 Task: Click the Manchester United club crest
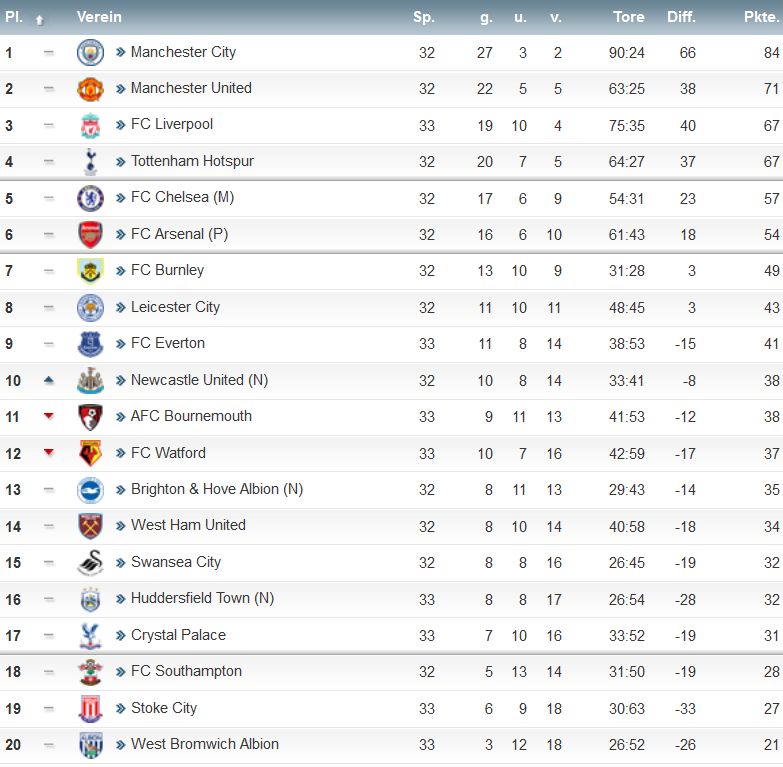(x=90, y=89)
